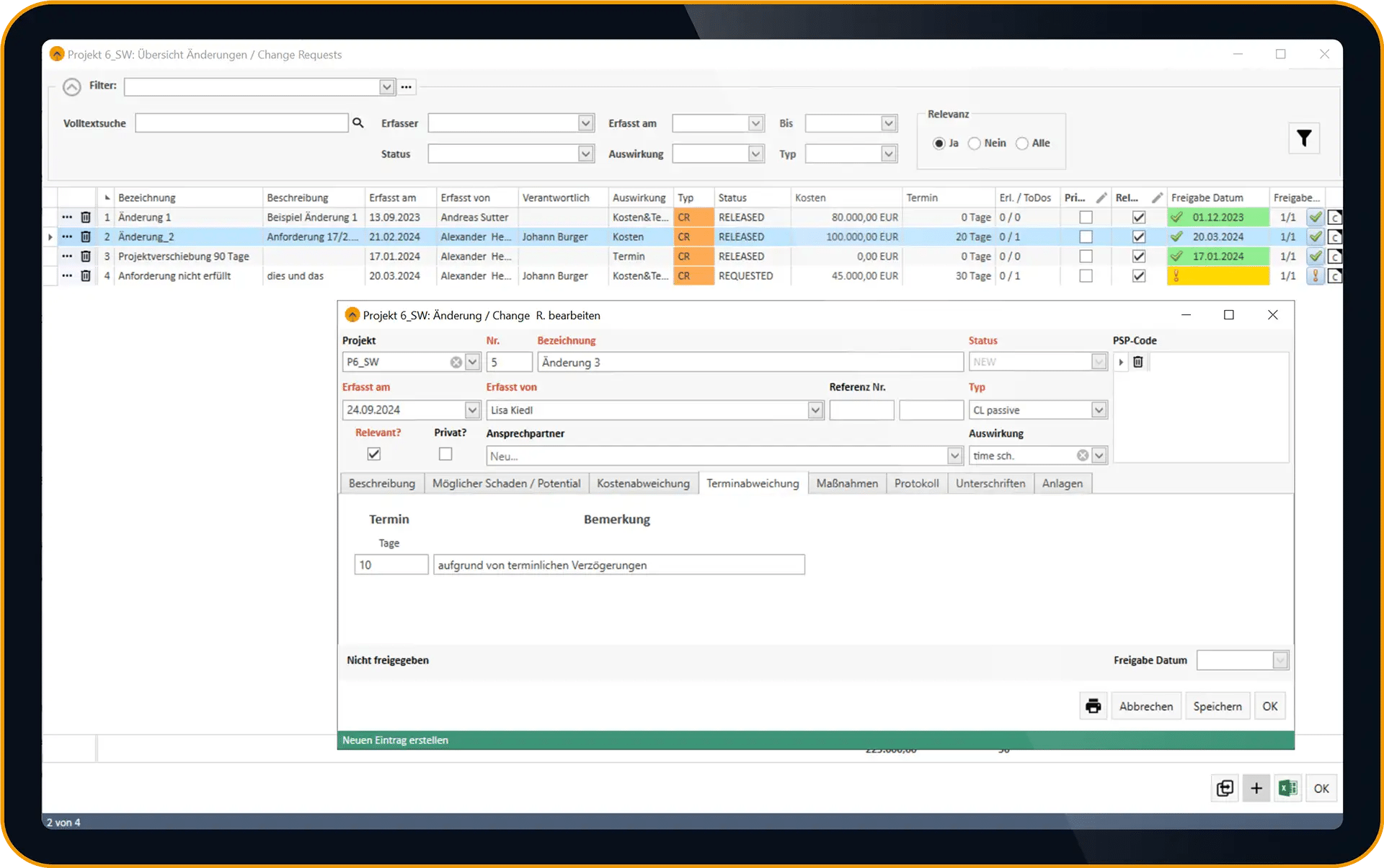Uncheck the Relevant? checkbox
The height and width of the screenshot is (868, 1384).
374,454
